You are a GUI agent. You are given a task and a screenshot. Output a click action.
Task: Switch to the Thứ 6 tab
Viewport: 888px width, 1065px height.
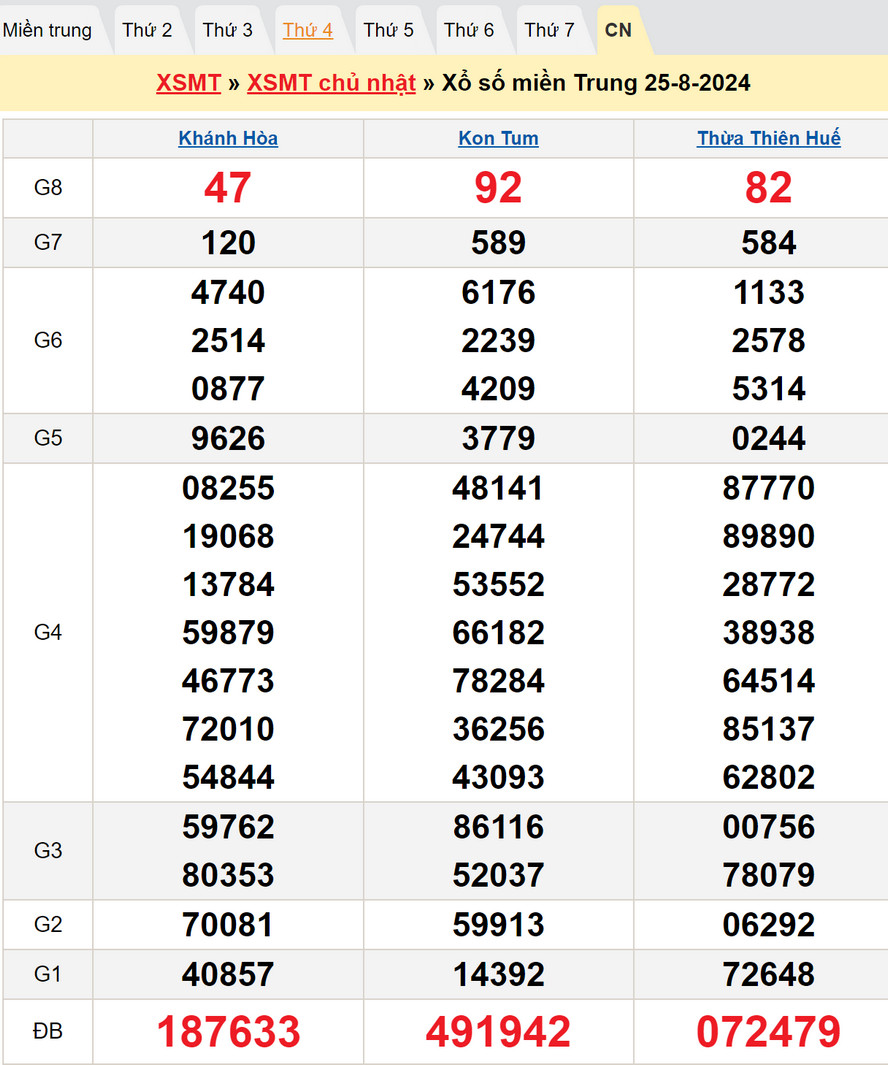click(469, 30)
